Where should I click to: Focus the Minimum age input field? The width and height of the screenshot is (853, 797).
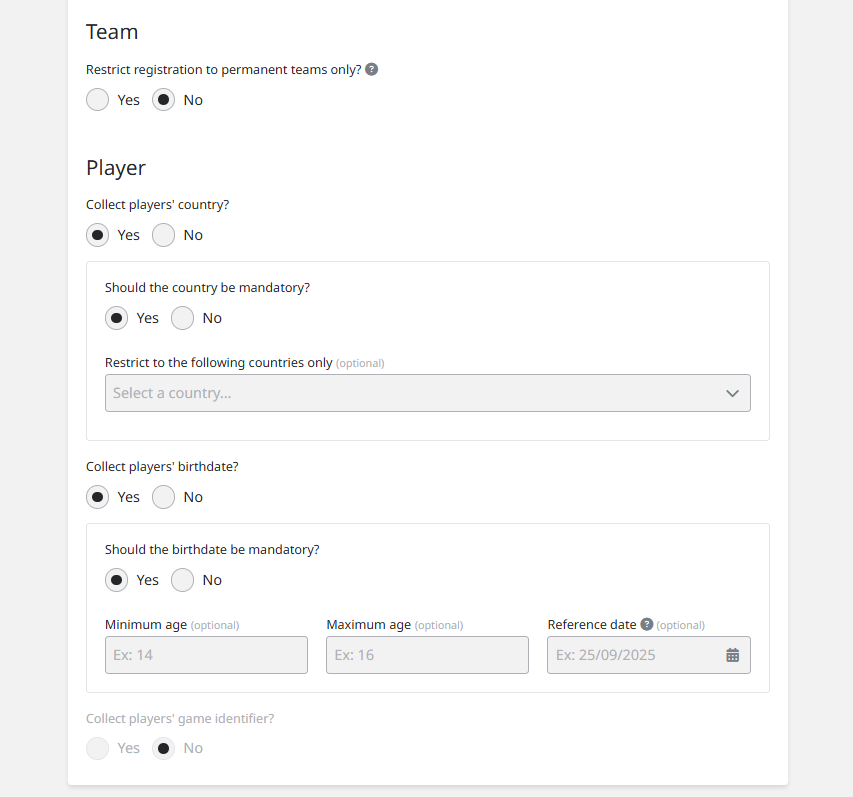(206, 655)
